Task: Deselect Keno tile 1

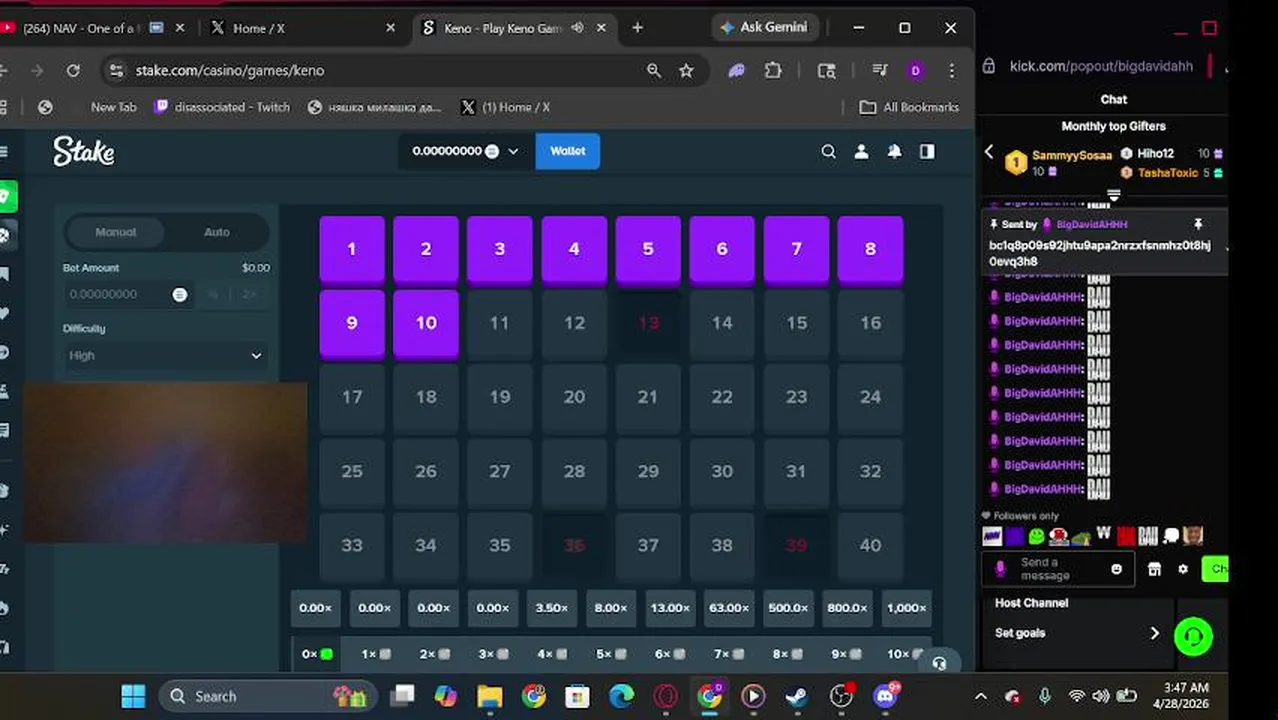Action: coord(352,249)
